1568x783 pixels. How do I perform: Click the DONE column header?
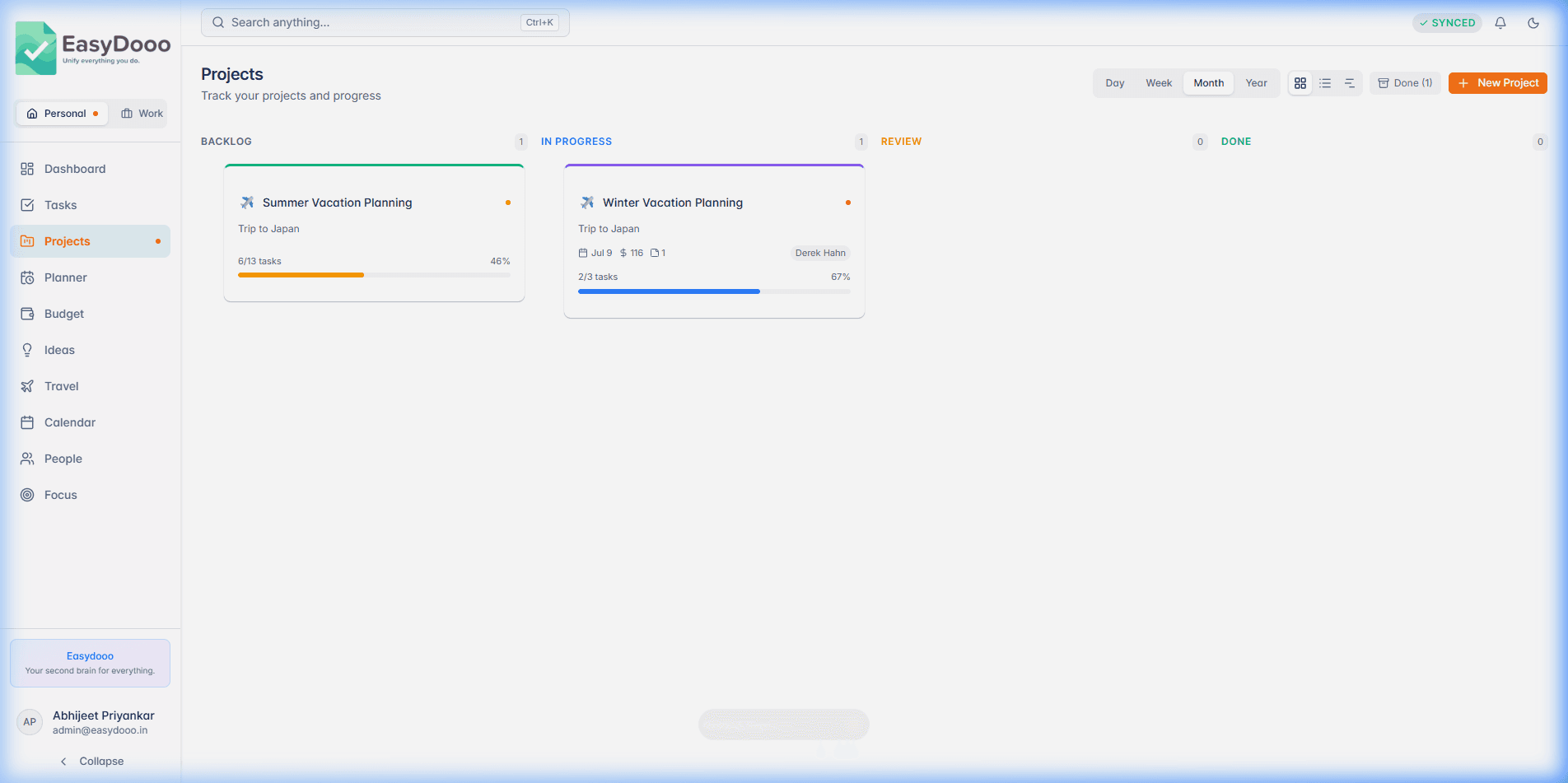pyautogui.click(x=1236, y=142)
